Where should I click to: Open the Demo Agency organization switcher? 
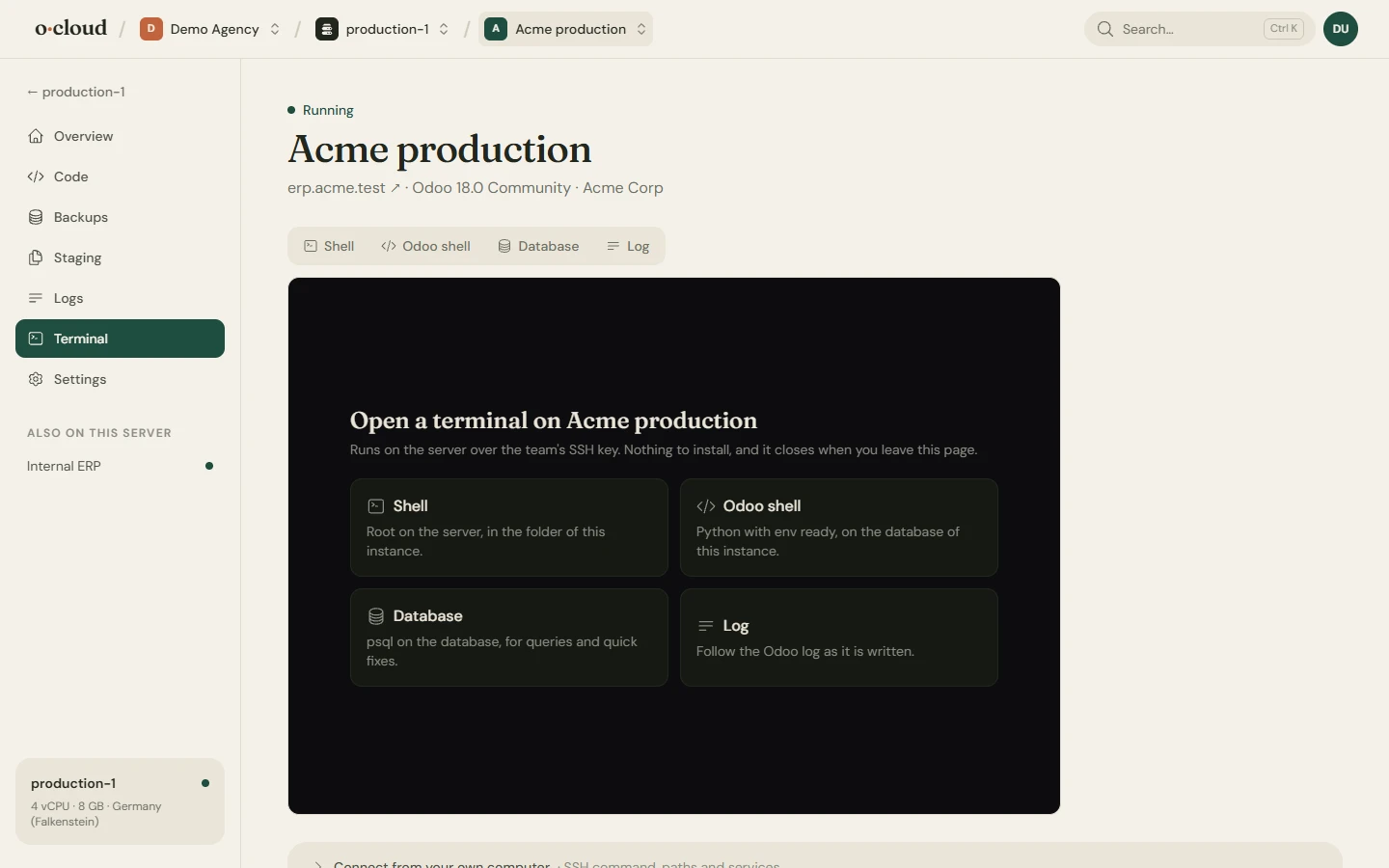pyautogui.click(x=210, y=29)
